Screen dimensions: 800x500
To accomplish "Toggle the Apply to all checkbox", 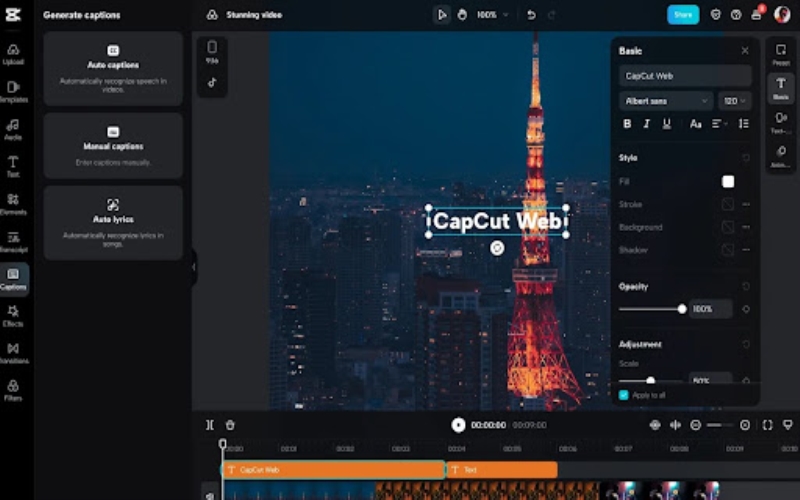I will coord(624,395).
